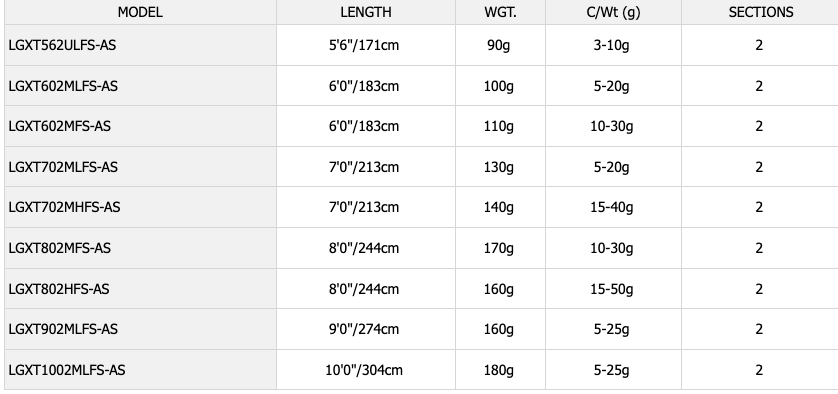The width and height of the screenshot is (838, 394).
Task: Click the C/Wt (g) column header
Action: coord(613,12)
